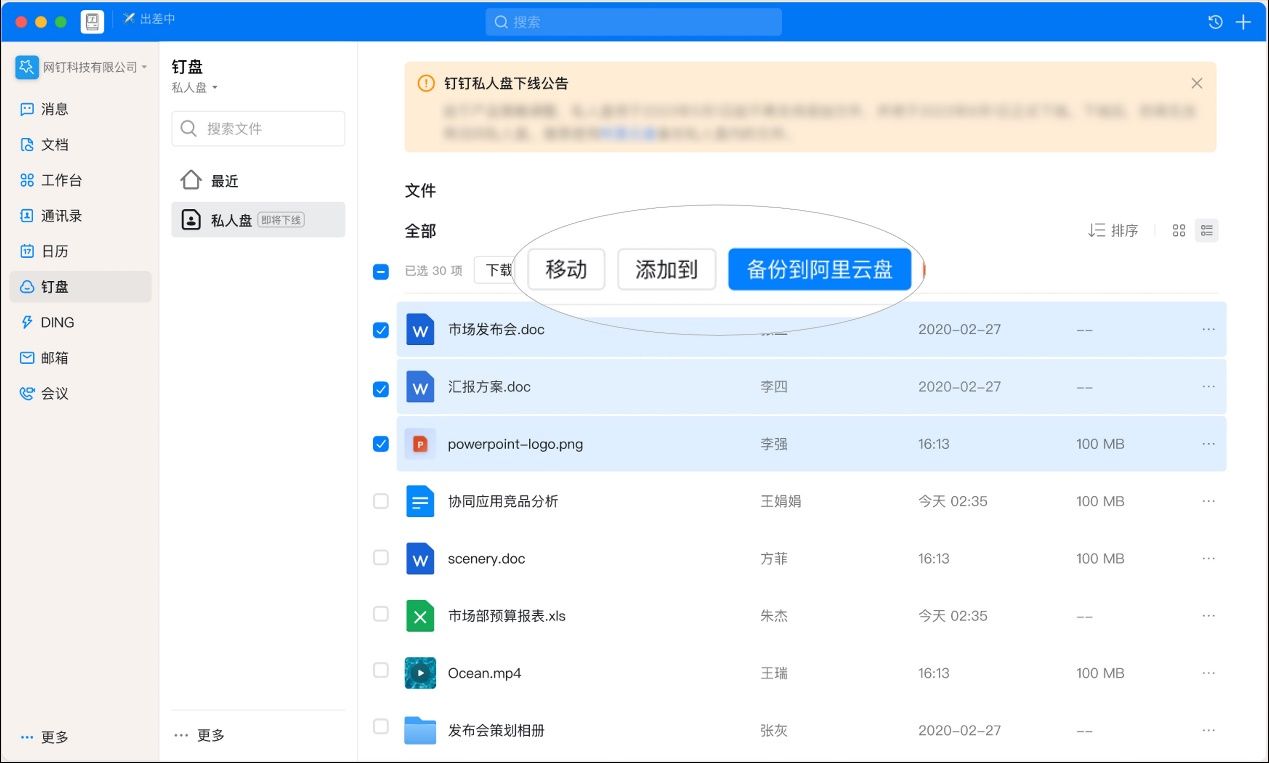Click the Ocean.mp4 video thumbnail
This screenshot has width=1269, height=763.
[x=420, y=673]
